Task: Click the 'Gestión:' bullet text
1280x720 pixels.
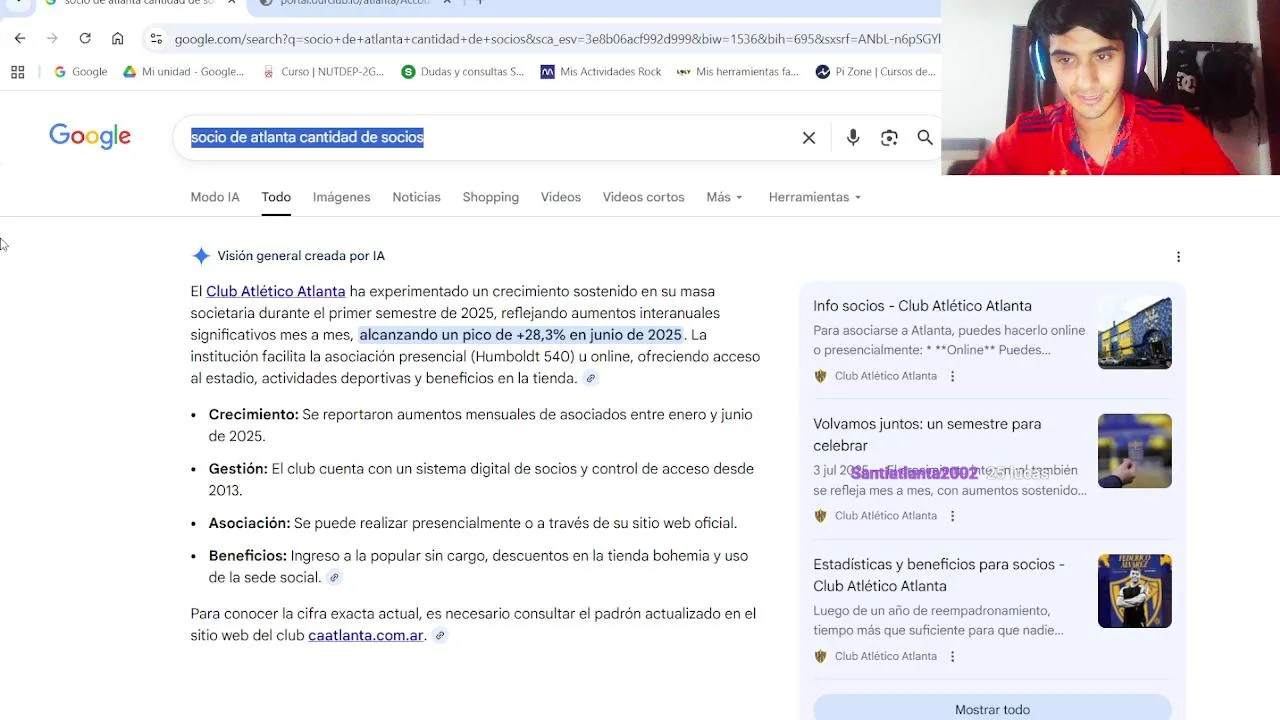Action: 238,469
